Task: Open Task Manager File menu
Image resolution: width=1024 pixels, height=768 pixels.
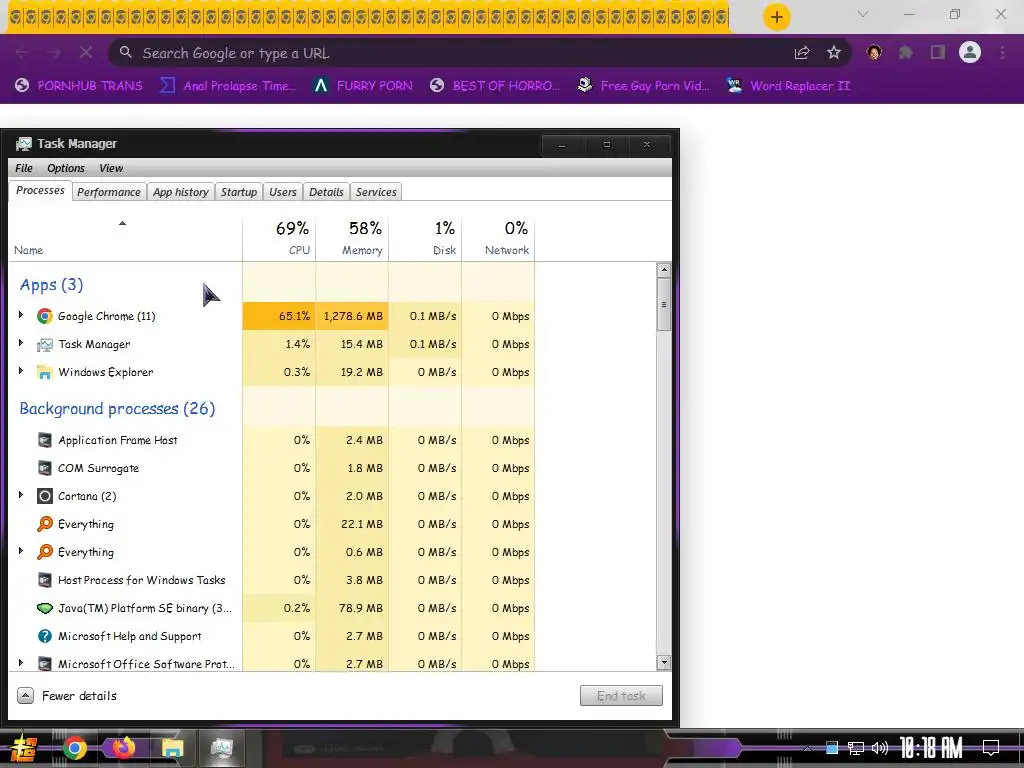Action: pyautogui.click(x=24, y=168)
